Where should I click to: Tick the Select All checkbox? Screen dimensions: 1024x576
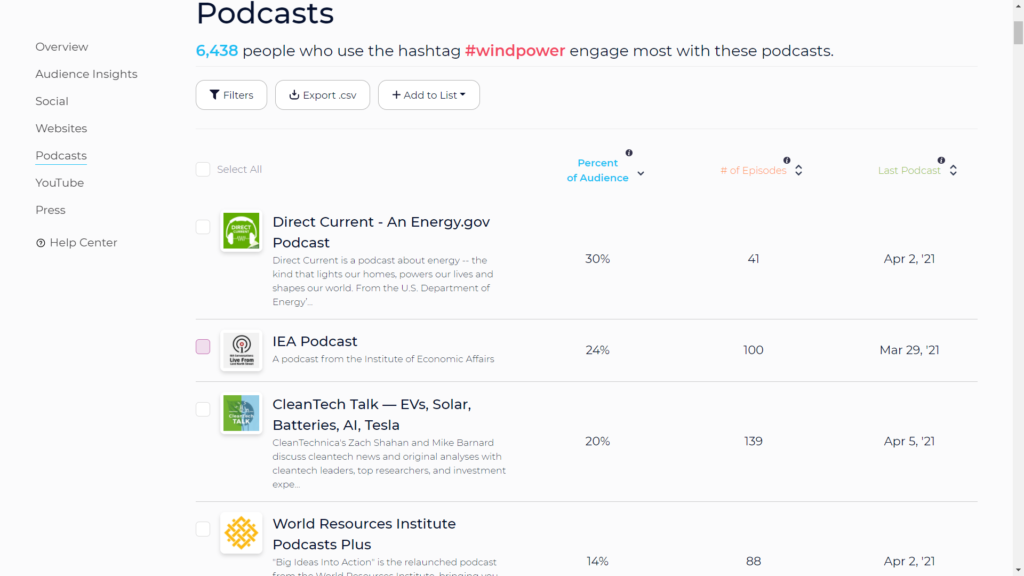(x=203, y=169)
